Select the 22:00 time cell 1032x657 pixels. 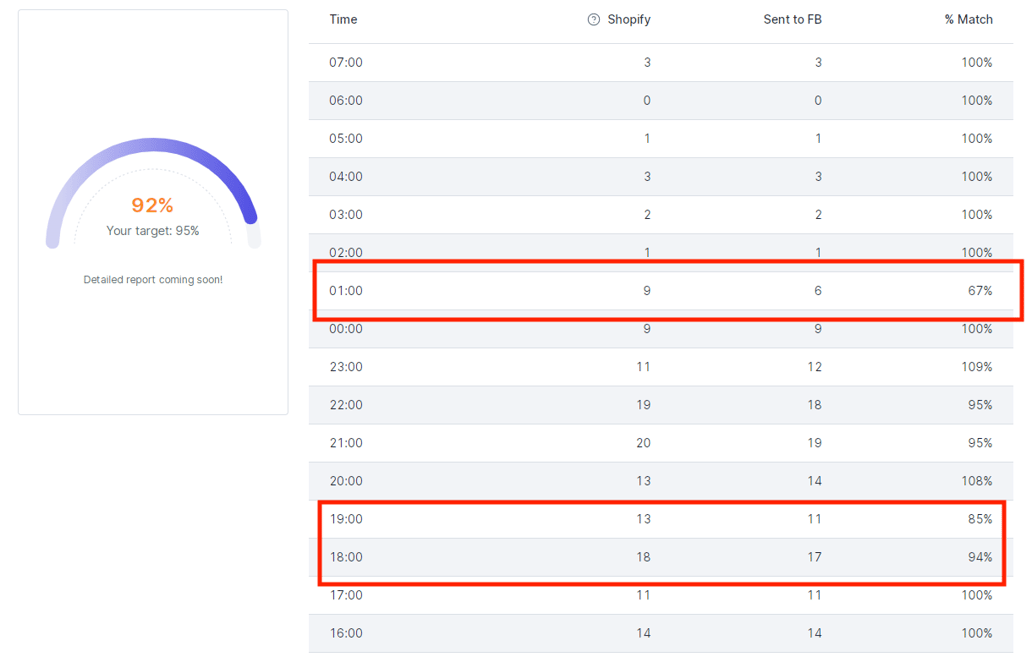click(x=346, y=405)
